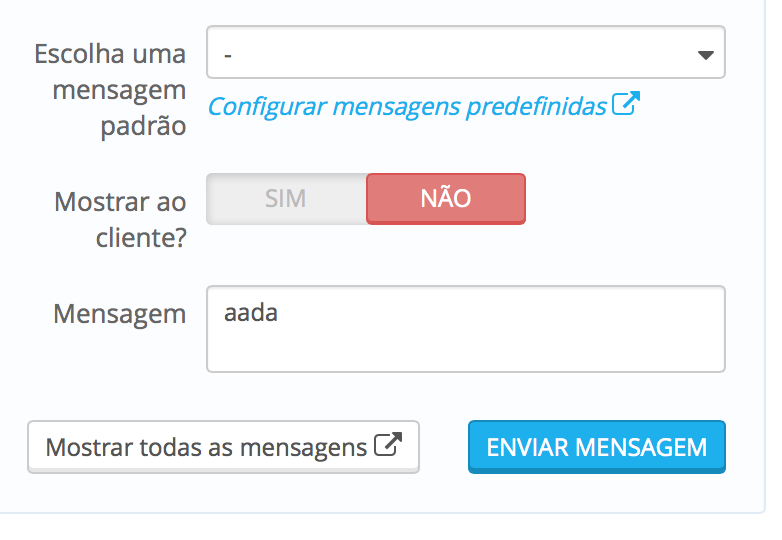
Task: Focus the Mensagem text area
Action: (465, 329)
